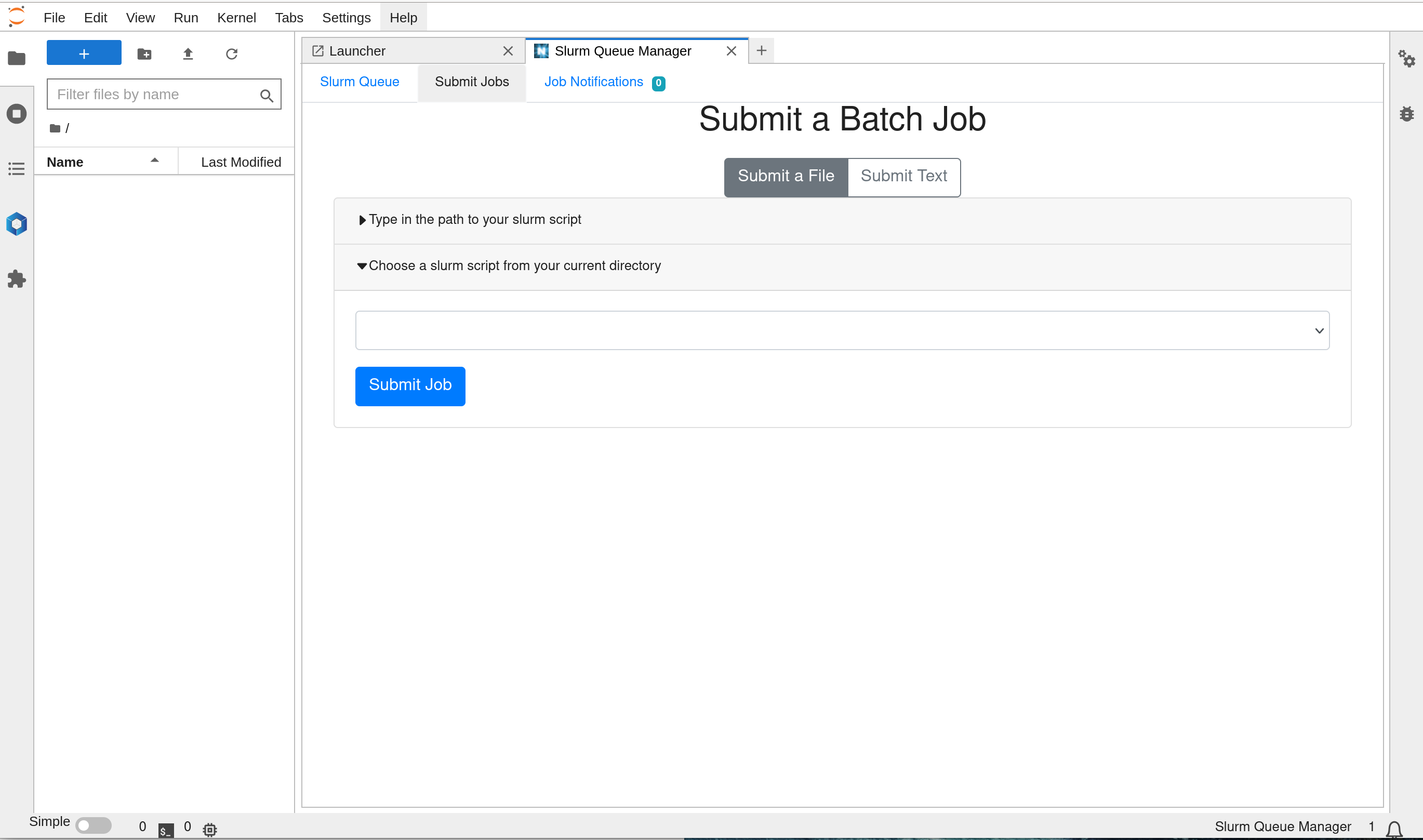The image size is (1423, 840).
Task: Click the New Folder icon
Action: 144,54
